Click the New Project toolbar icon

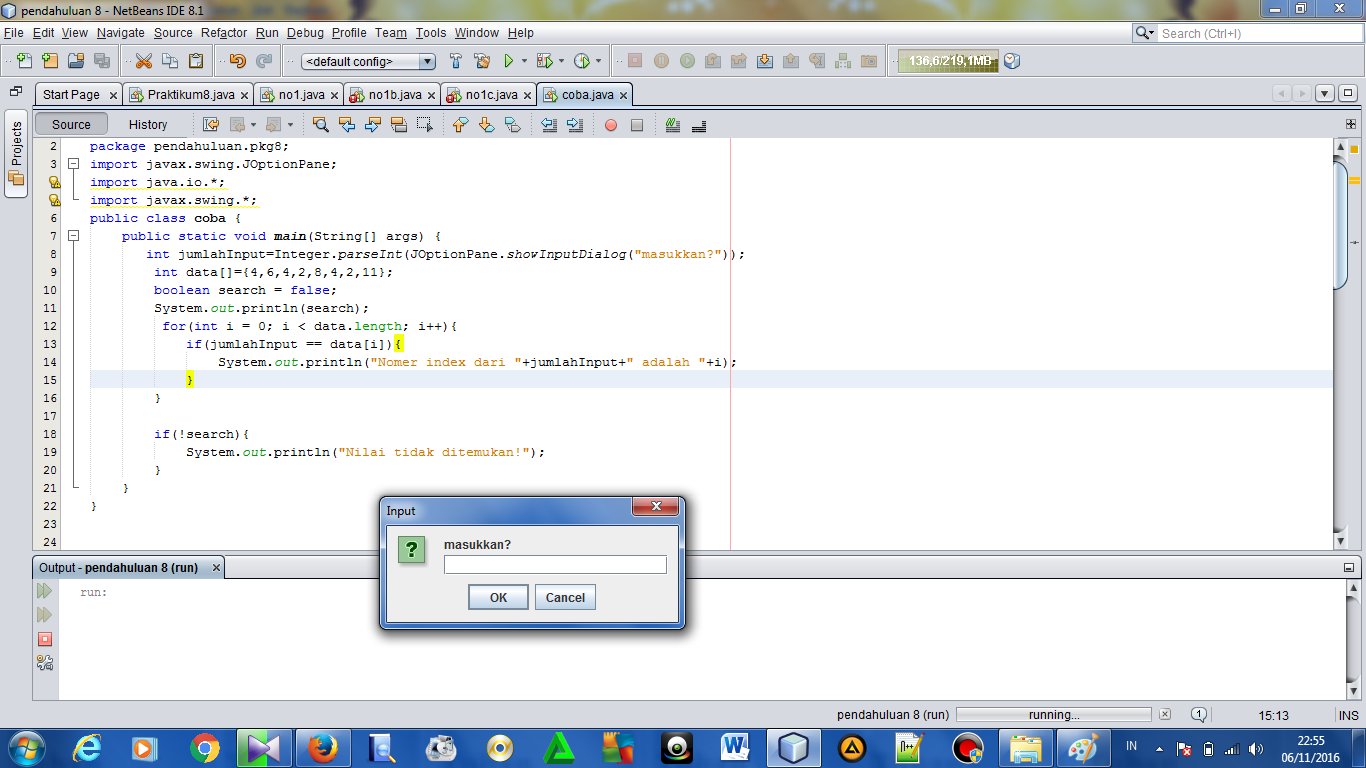click(x=50, y=61)
